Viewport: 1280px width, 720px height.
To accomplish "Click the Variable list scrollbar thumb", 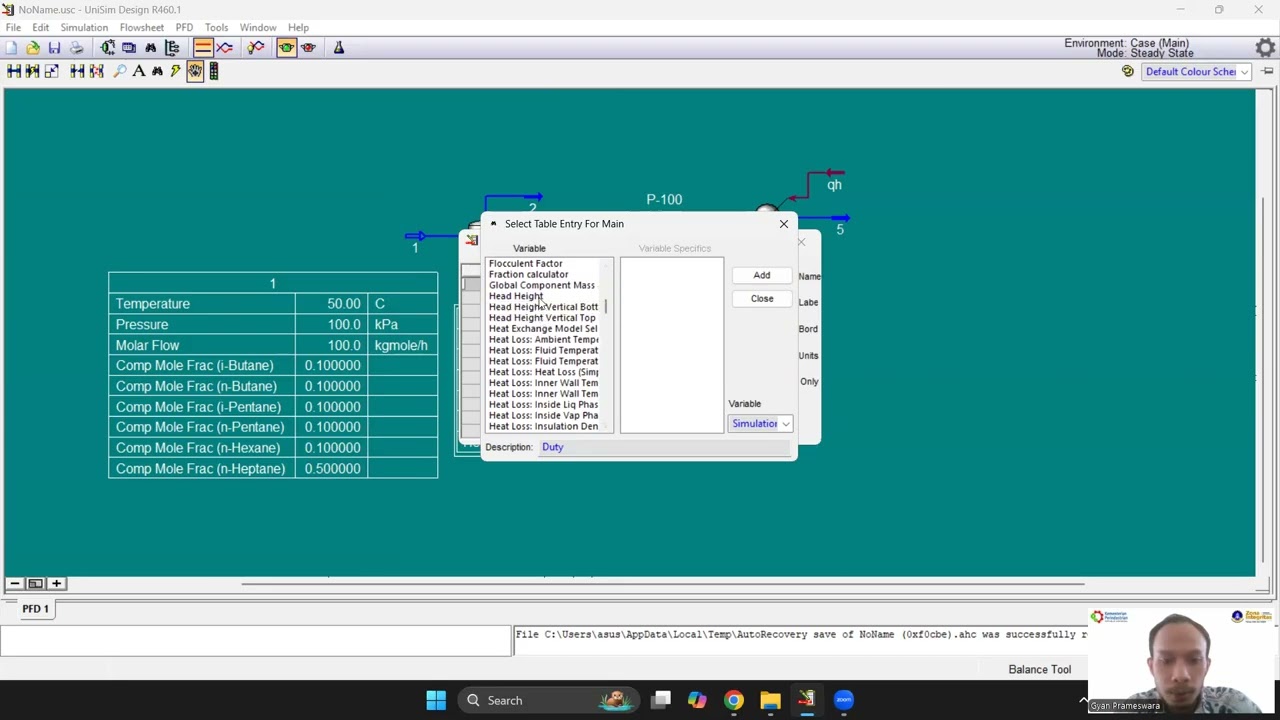I will (x=606, y=305).
